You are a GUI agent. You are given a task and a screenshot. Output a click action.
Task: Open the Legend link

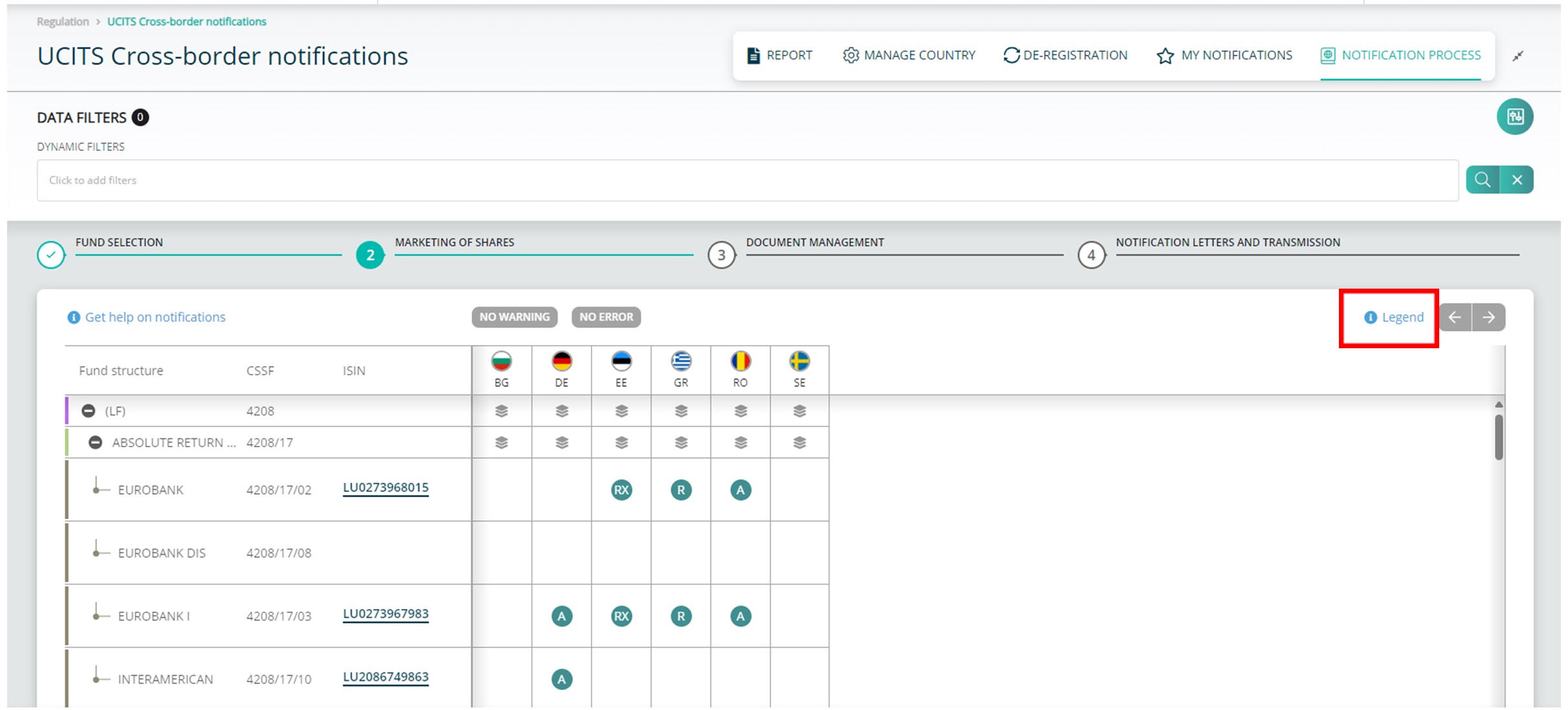pos(1394,317)
